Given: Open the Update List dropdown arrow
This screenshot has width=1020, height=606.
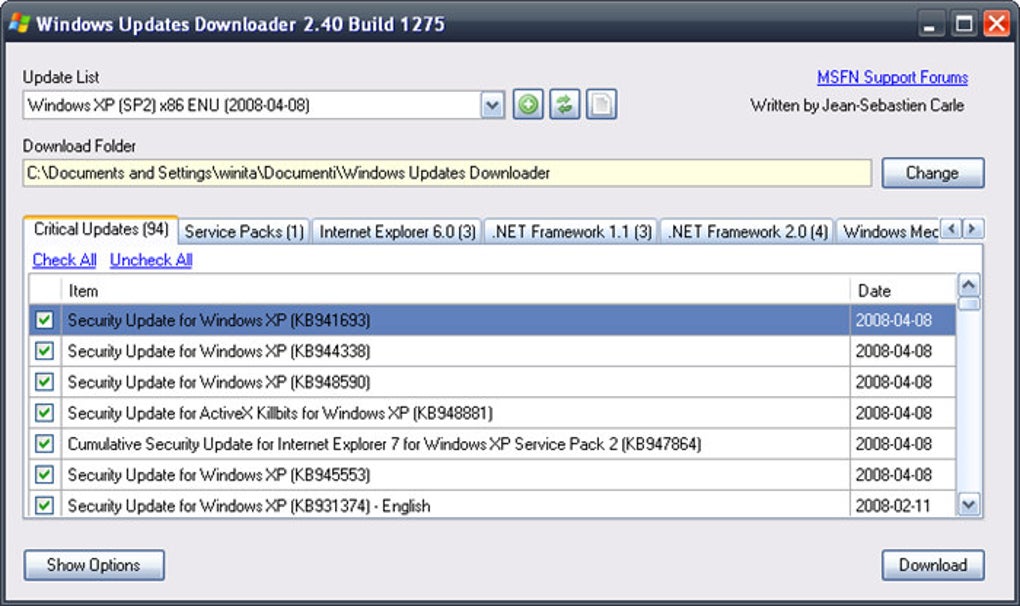Looking at the screenshot, I should click(492, 105).
